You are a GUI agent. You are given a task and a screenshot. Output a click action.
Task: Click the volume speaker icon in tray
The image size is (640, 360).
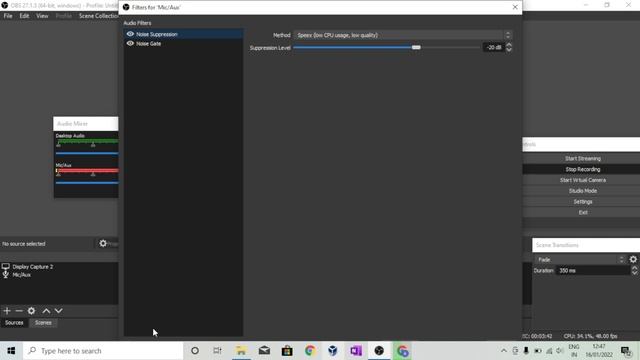[560, 351]
